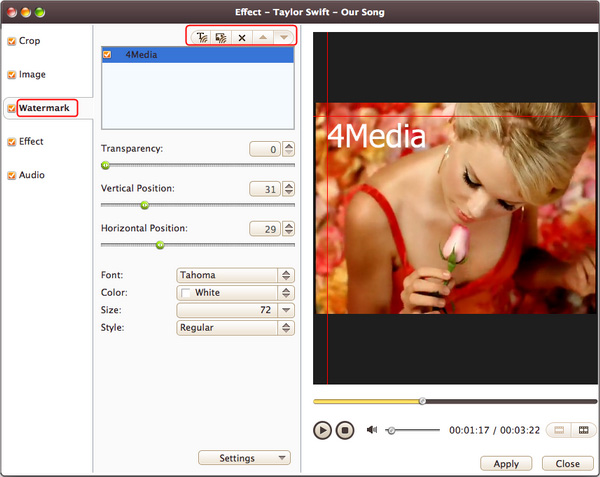Switch to the Image tab

coord(32,74)
